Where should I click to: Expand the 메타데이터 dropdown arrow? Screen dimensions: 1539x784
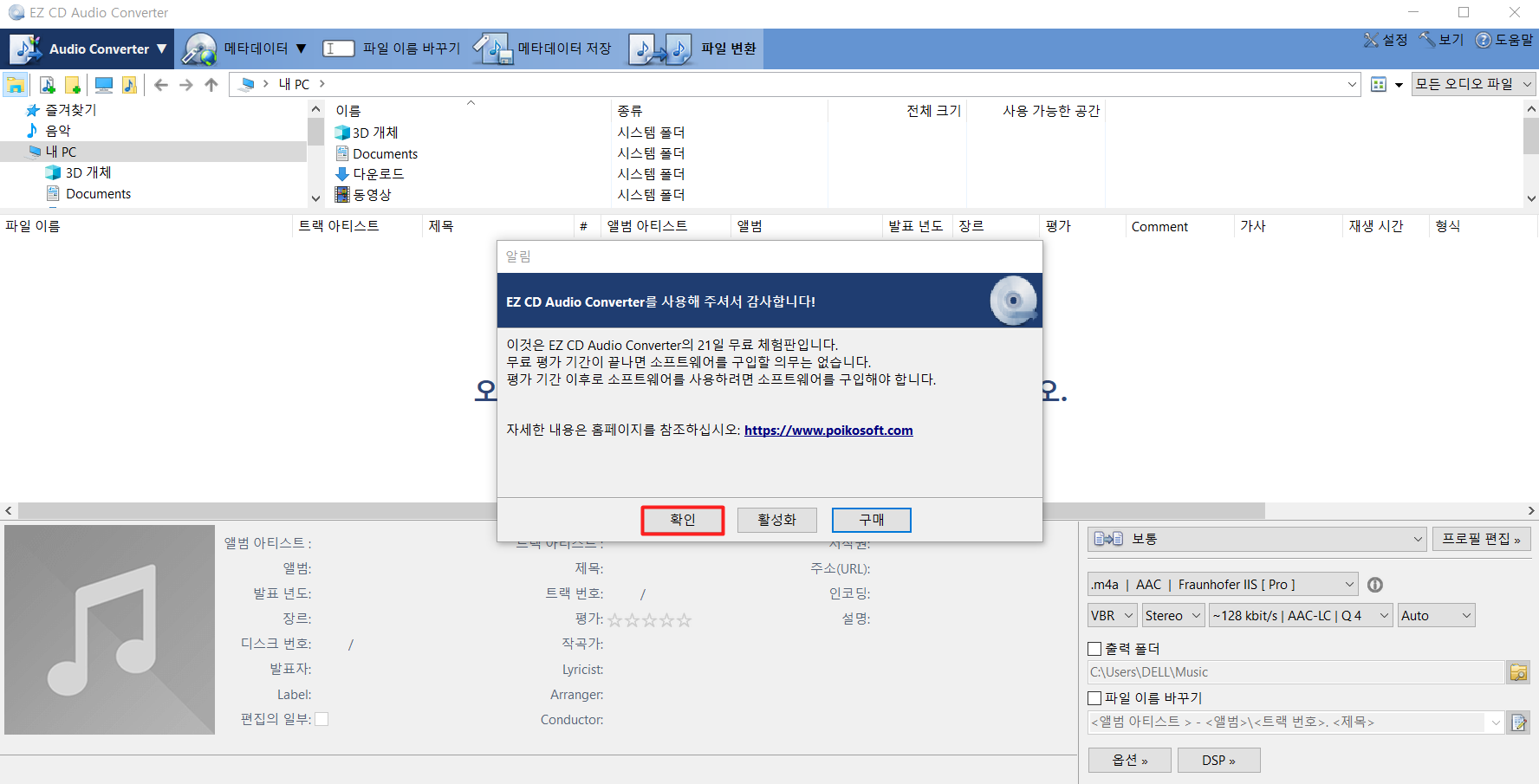click(302, 49)
